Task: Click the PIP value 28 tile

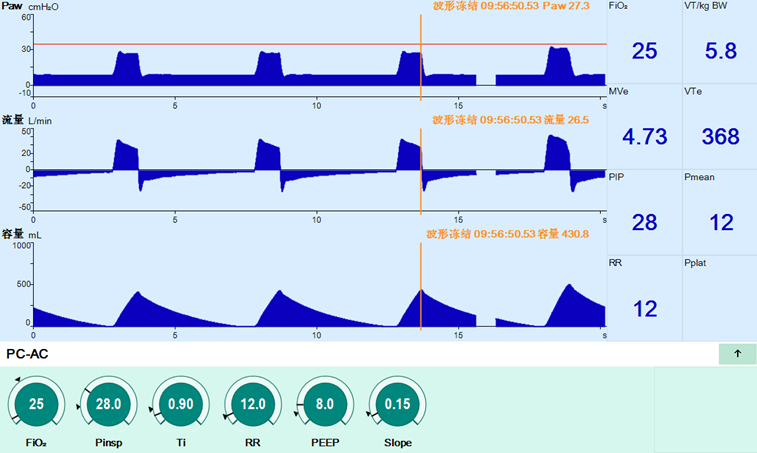Action: (644, 212)
